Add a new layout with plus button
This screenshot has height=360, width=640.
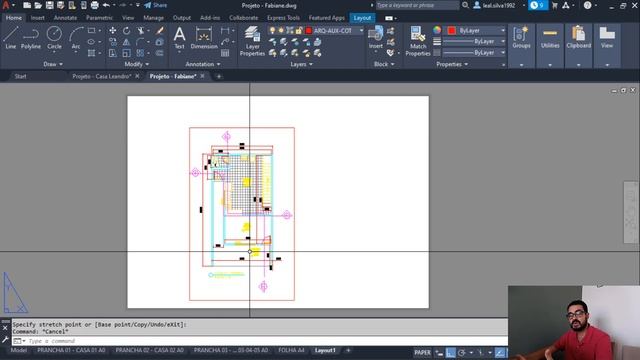coord(348,350)
